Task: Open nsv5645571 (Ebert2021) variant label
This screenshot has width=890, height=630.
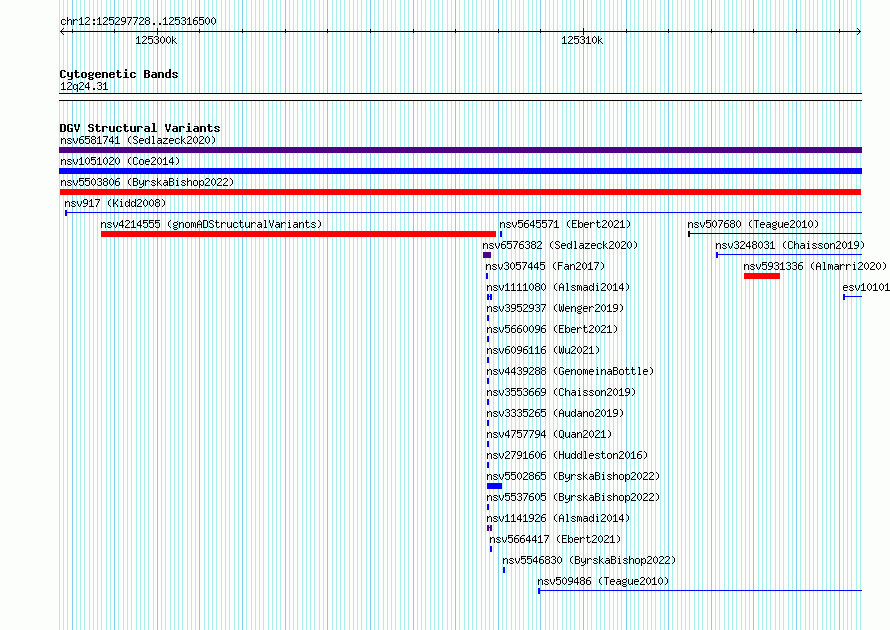Action: click(x=565, y=224)
